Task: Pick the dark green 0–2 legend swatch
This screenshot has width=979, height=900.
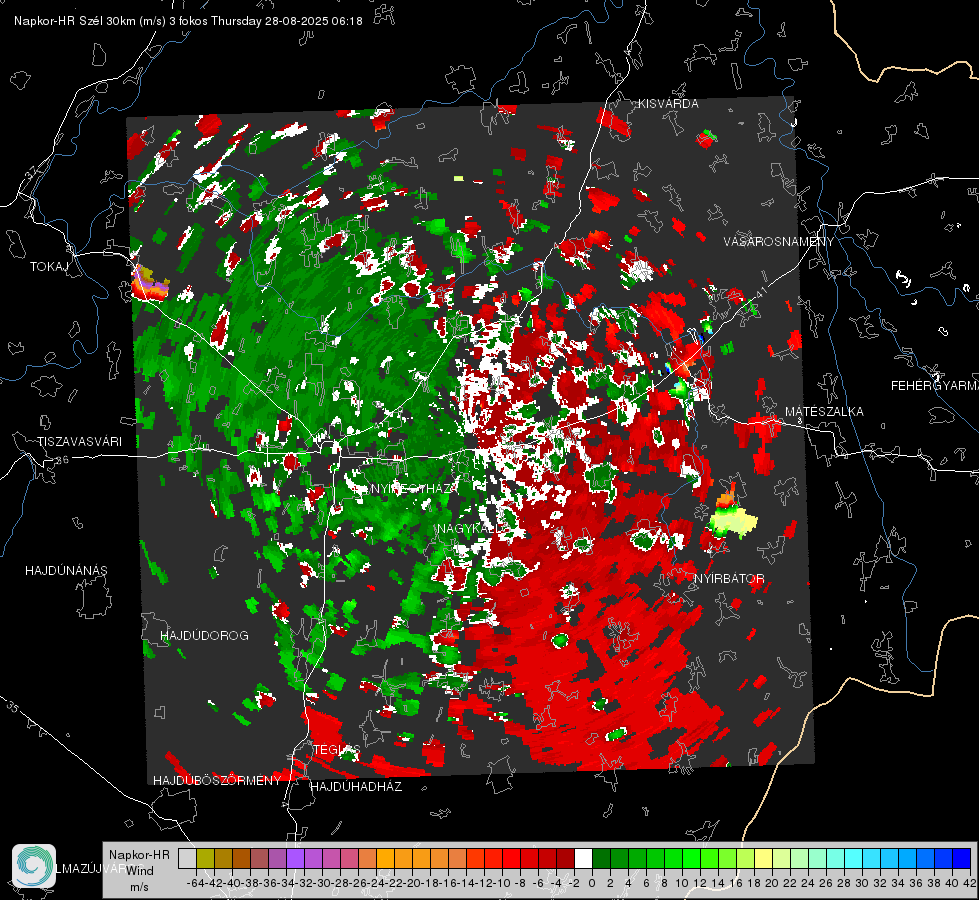Action: point(601,858)
